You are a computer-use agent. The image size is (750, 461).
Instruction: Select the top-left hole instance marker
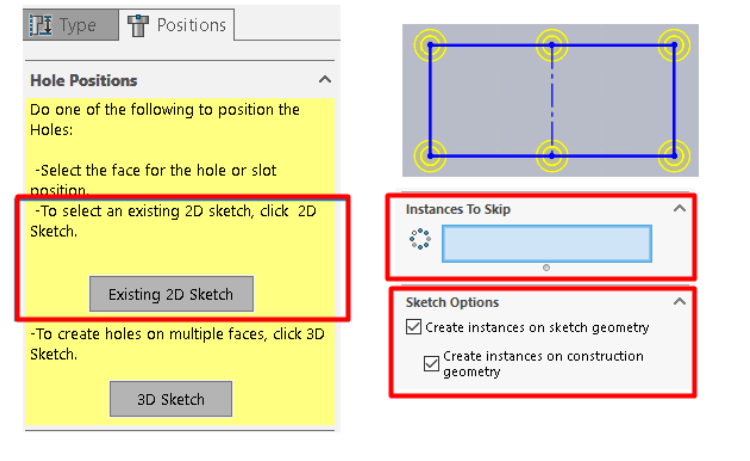point(430,44)
